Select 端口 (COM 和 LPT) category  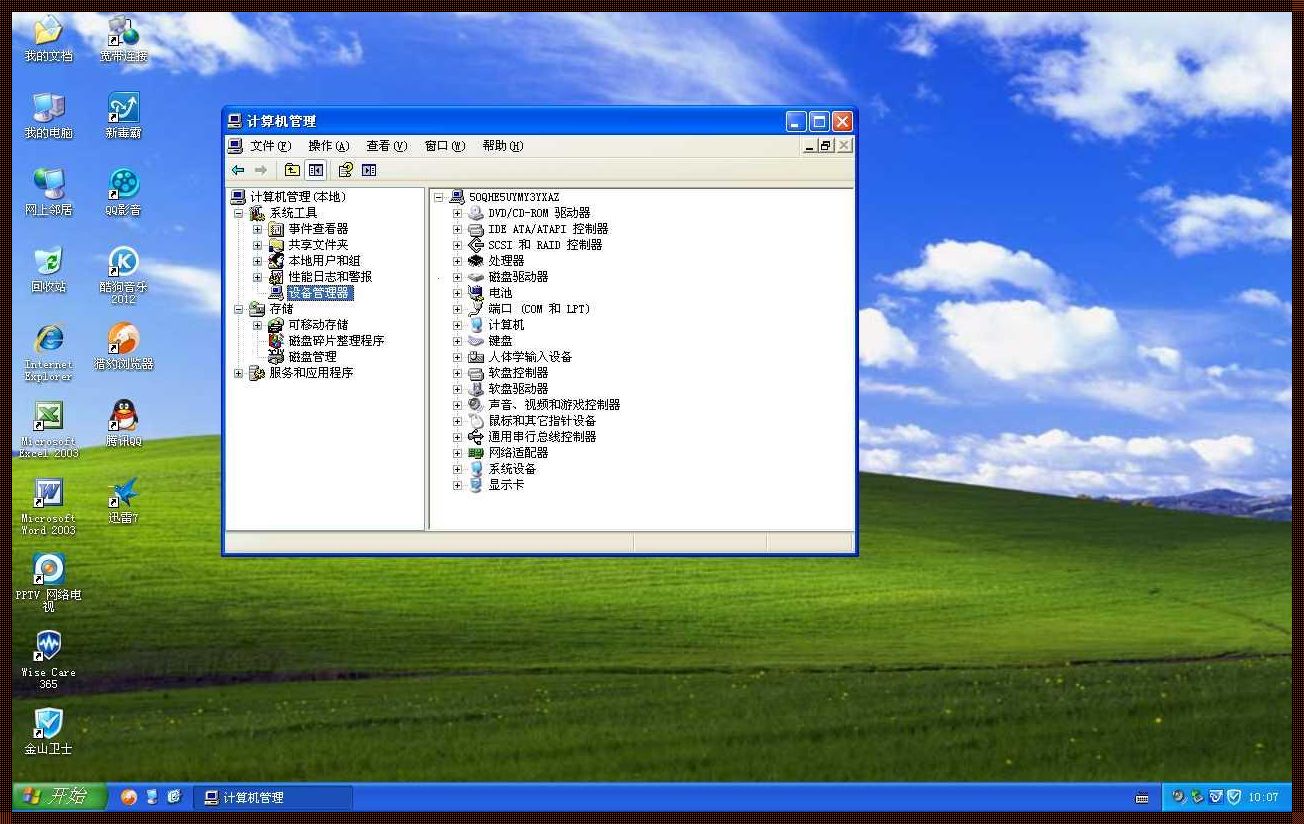(539, 309)
